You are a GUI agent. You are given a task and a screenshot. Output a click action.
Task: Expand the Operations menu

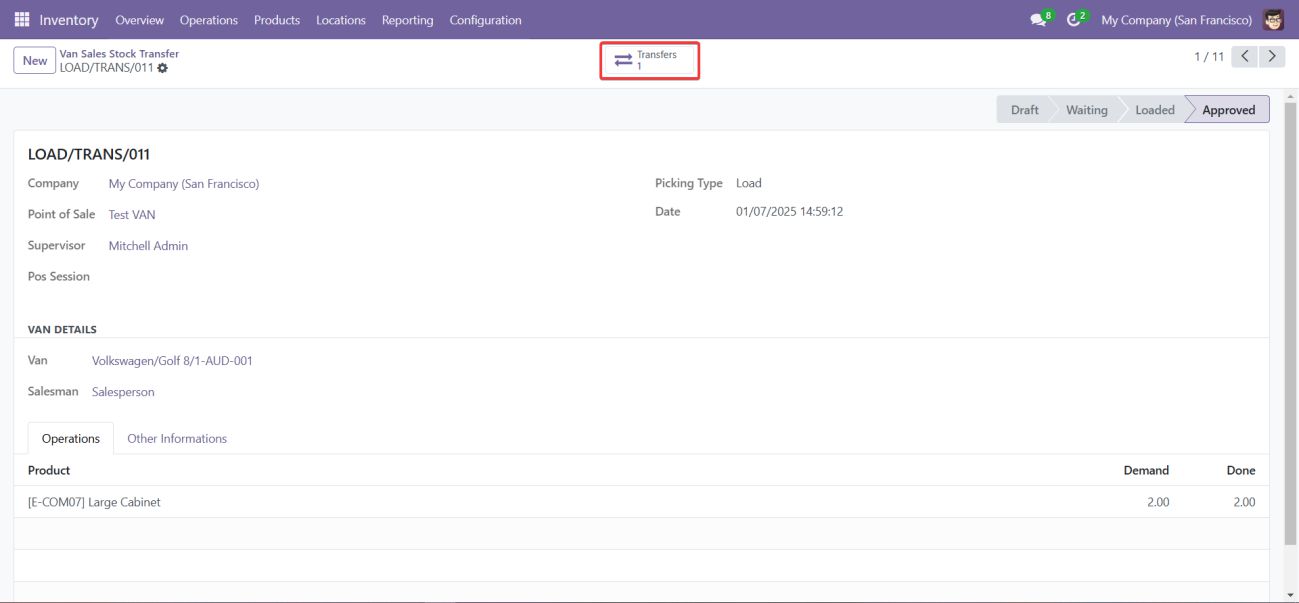point(208,20)
